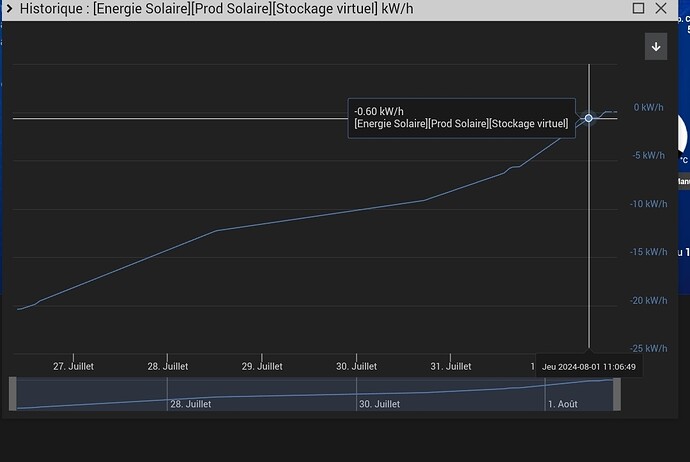
Task: Click the '30. Juillet' x-axis label
Action: (x=356, y=366)
